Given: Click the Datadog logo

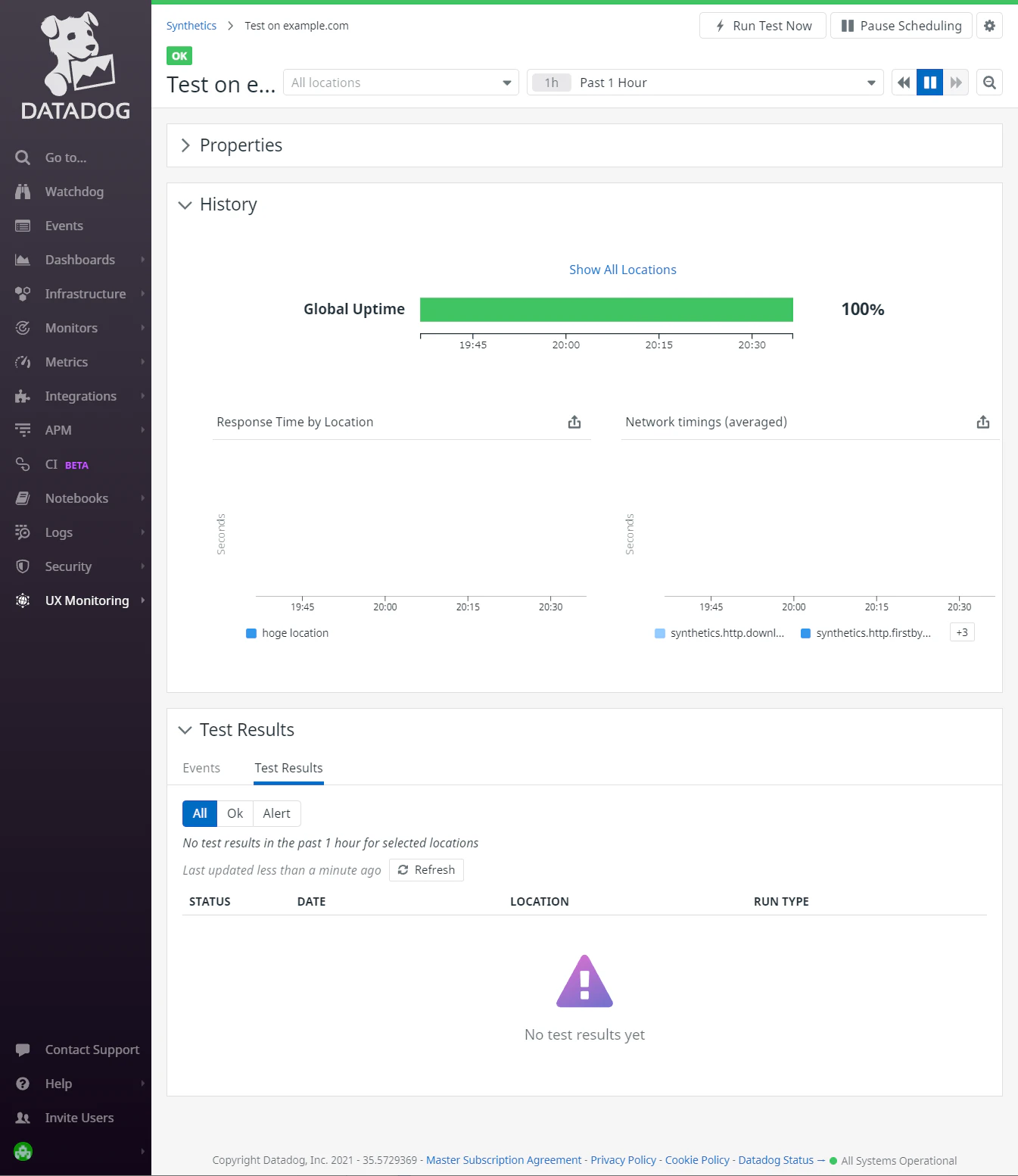Looking at the screenshot, I should pos(76,66).
